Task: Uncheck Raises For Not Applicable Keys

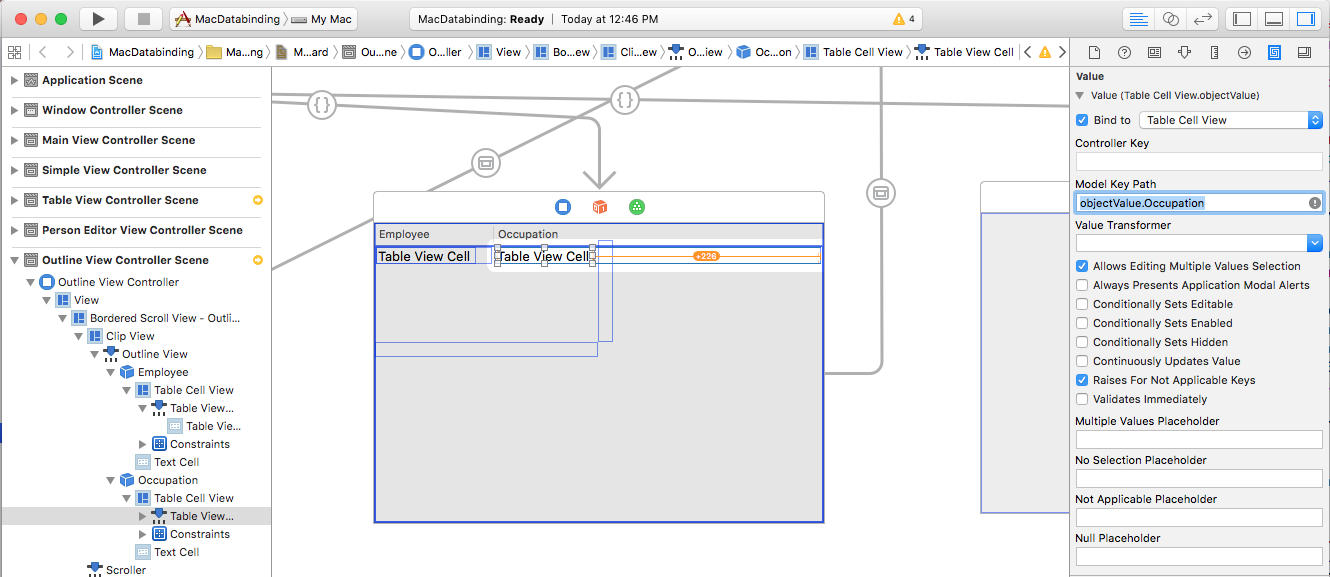Action: point(1082,380)
